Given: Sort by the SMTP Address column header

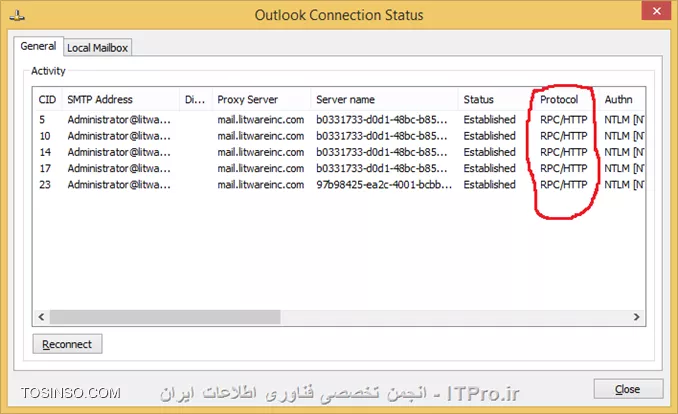Looking at the screenshot, I should pos(121,99).
